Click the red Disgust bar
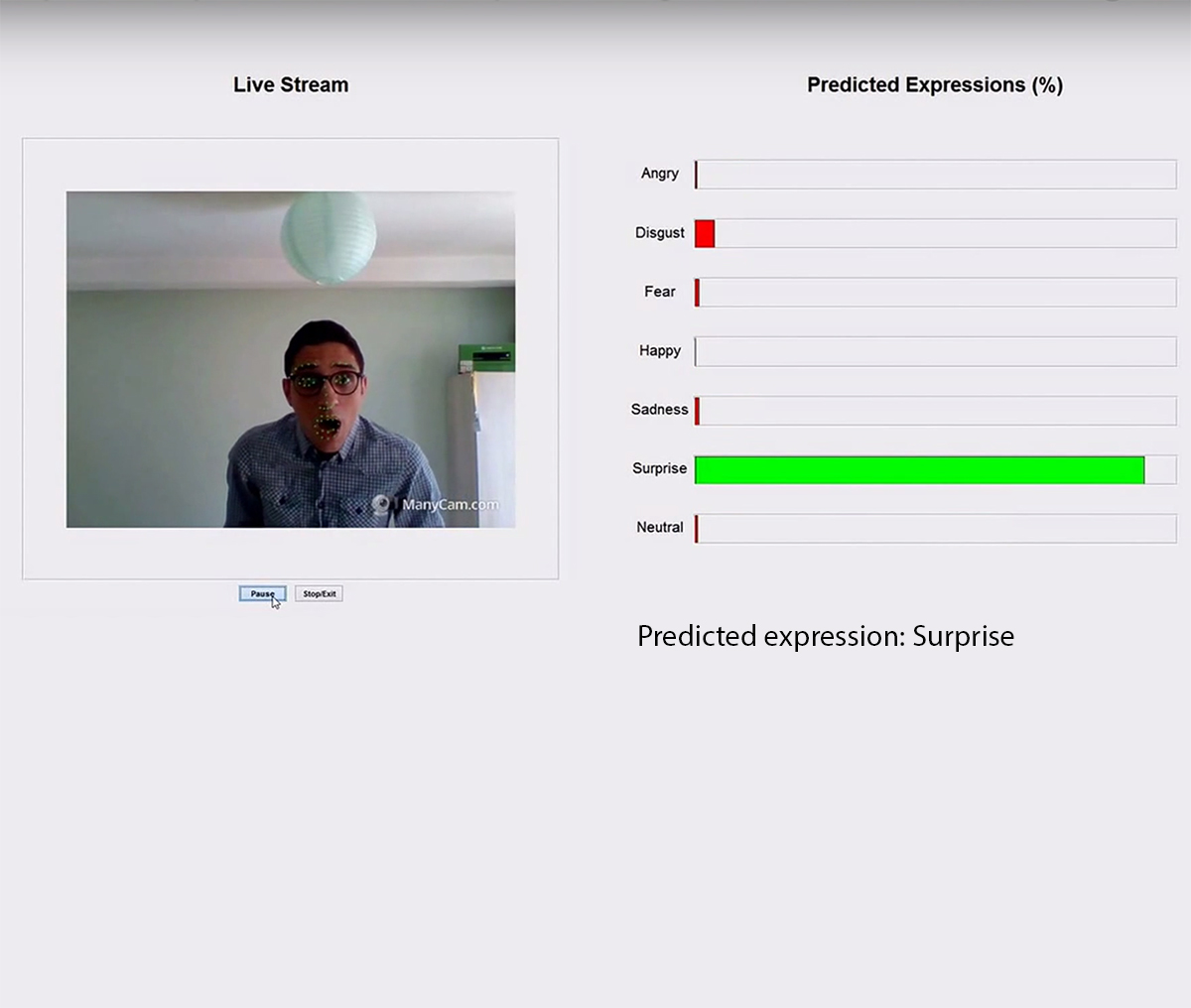The image size is (1191, 1008). point(705,234)
